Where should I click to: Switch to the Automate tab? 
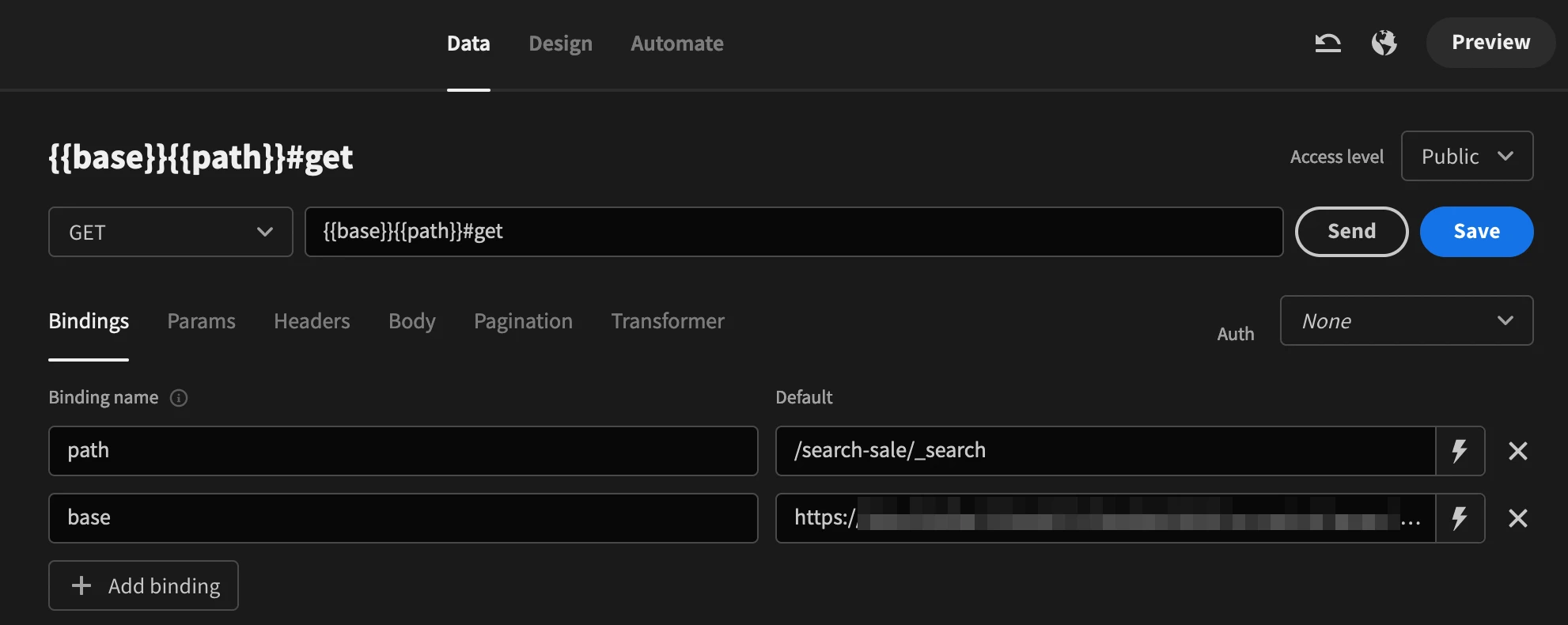coord(677,44)
